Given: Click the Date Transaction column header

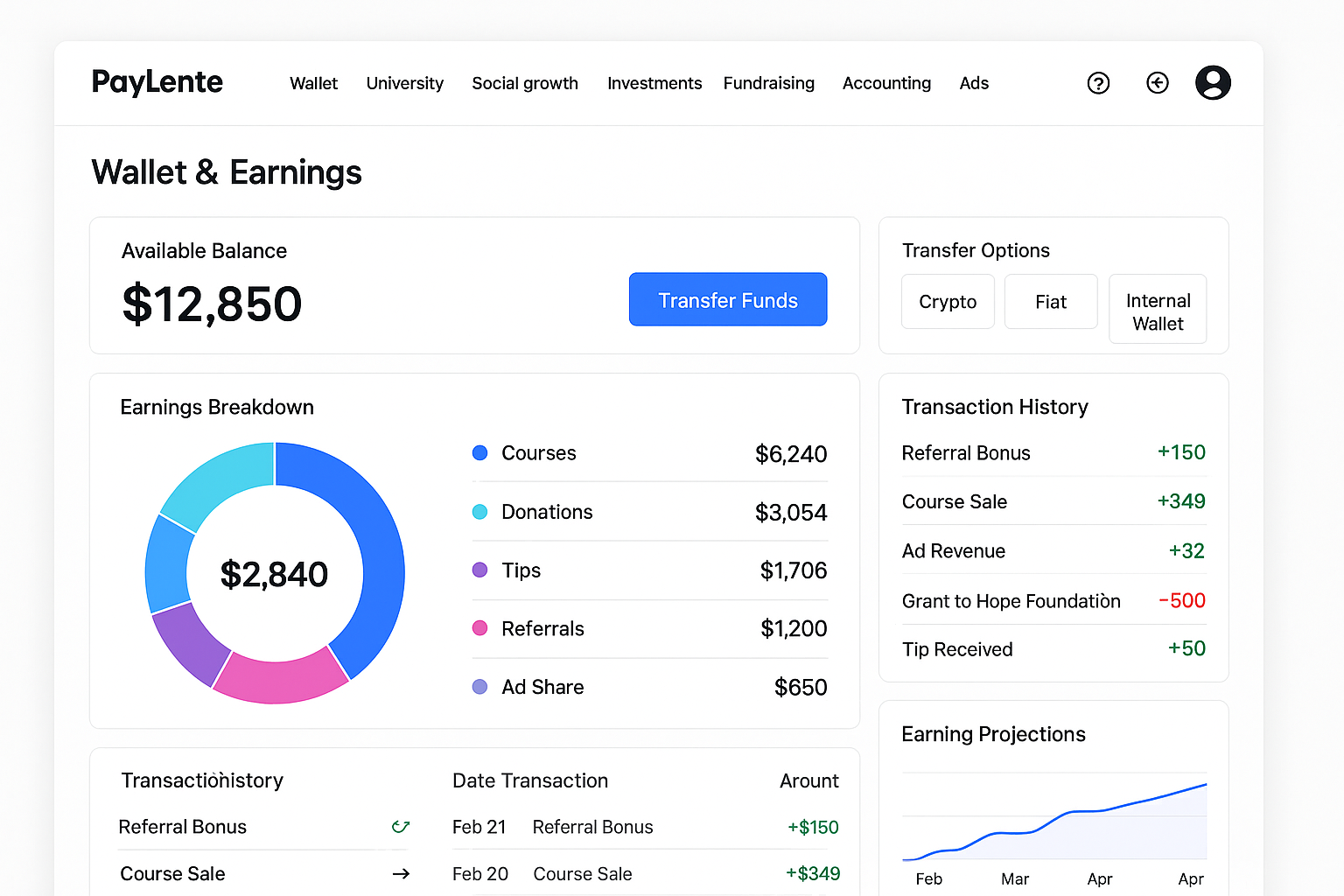Looking at the screenshot, I should click(x=530, y=780).
